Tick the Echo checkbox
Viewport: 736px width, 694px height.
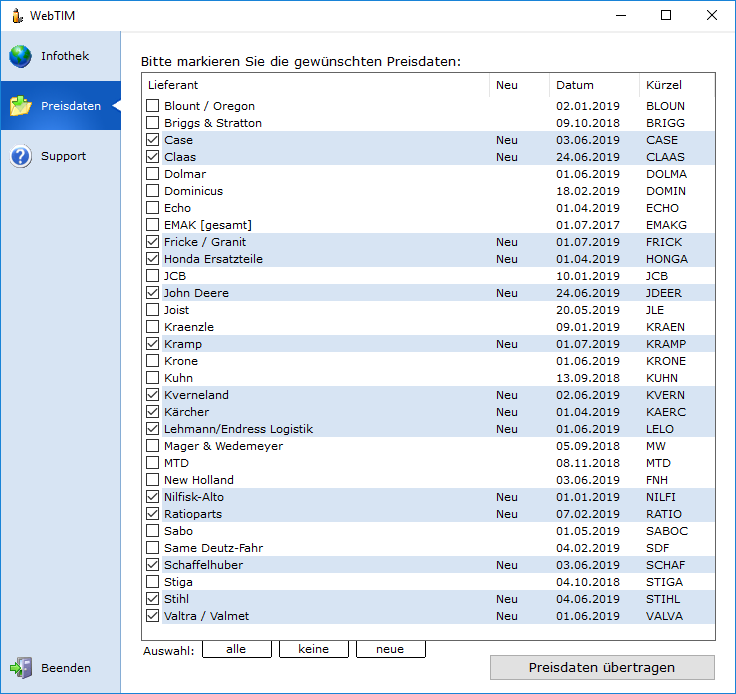[153, 207]
